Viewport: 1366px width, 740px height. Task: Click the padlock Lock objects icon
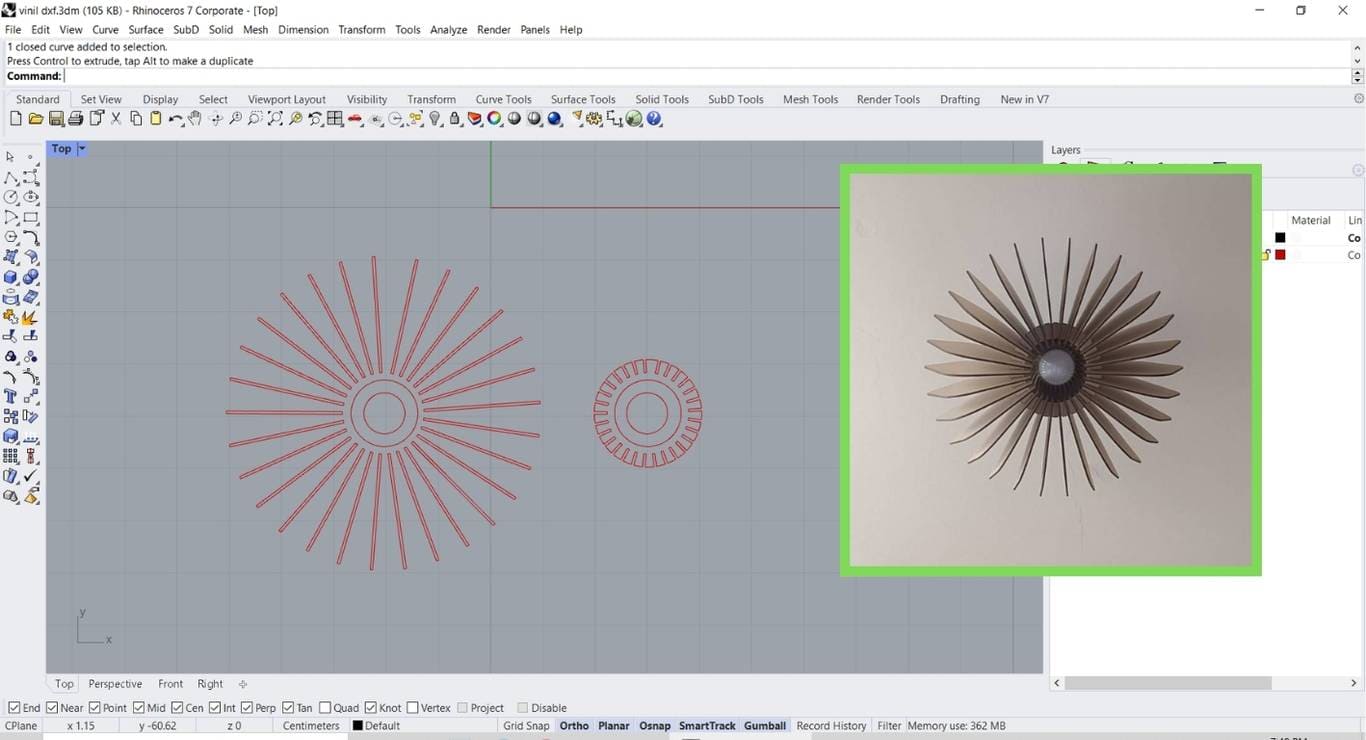(x=455, y=119)
